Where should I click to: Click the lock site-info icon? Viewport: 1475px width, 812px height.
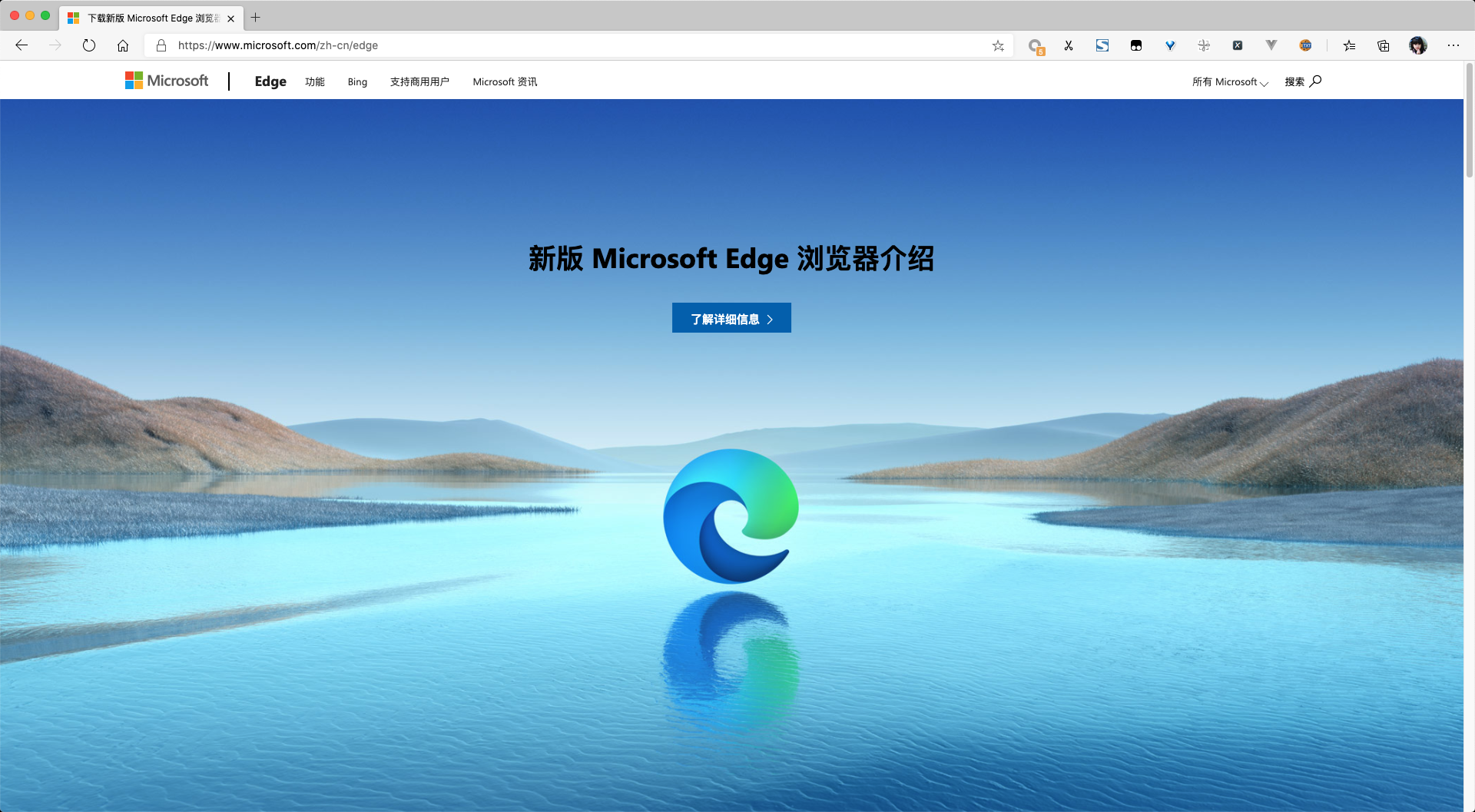pyautogui.click(x=161, y=45)
